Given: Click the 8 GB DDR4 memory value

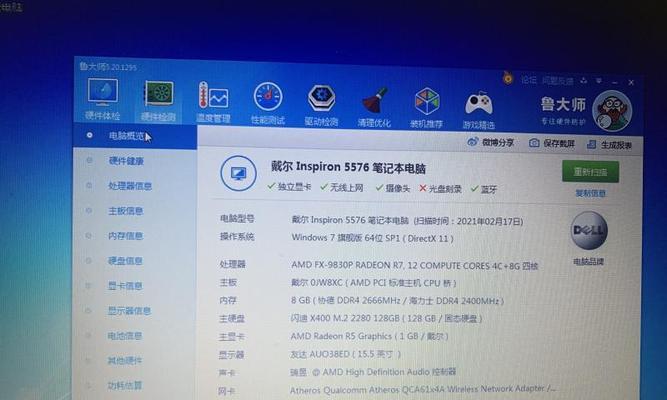Looking at the screenshot, I should click(397, 301).
